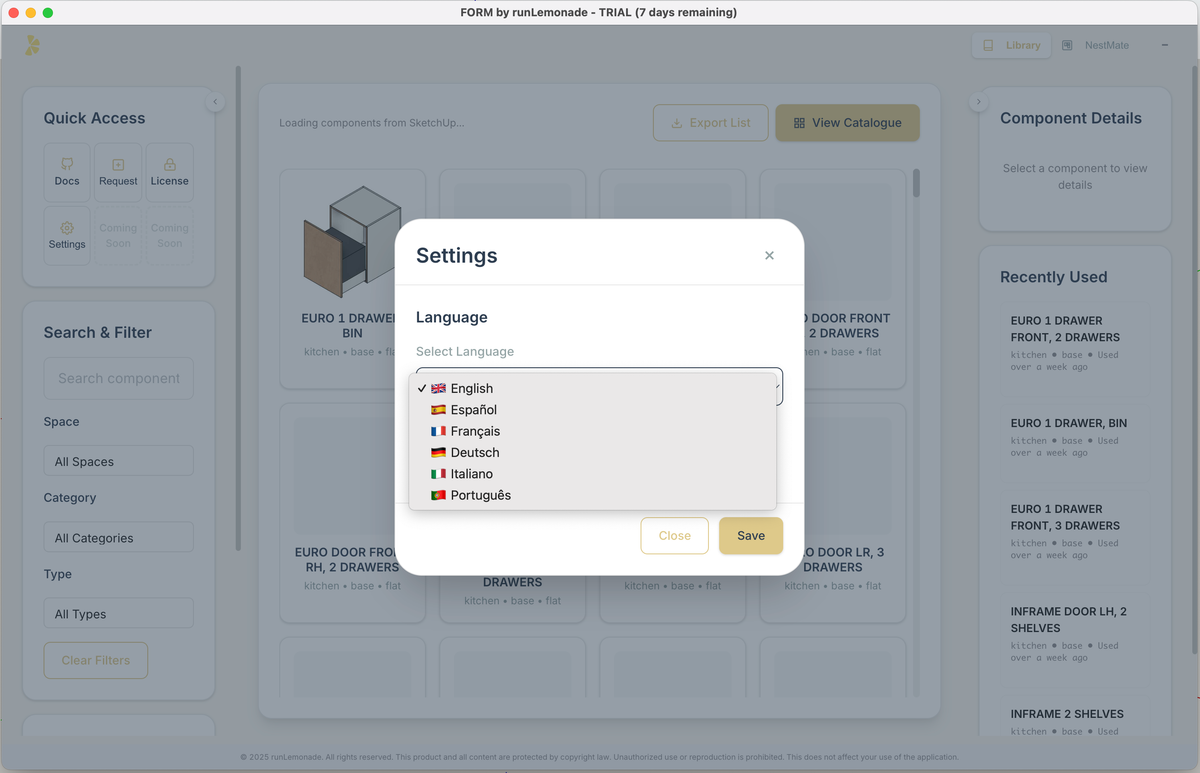The image size is (1200, 773).
Task: Click Clear Filters in Search & Filter
Action: coord(95,660)
